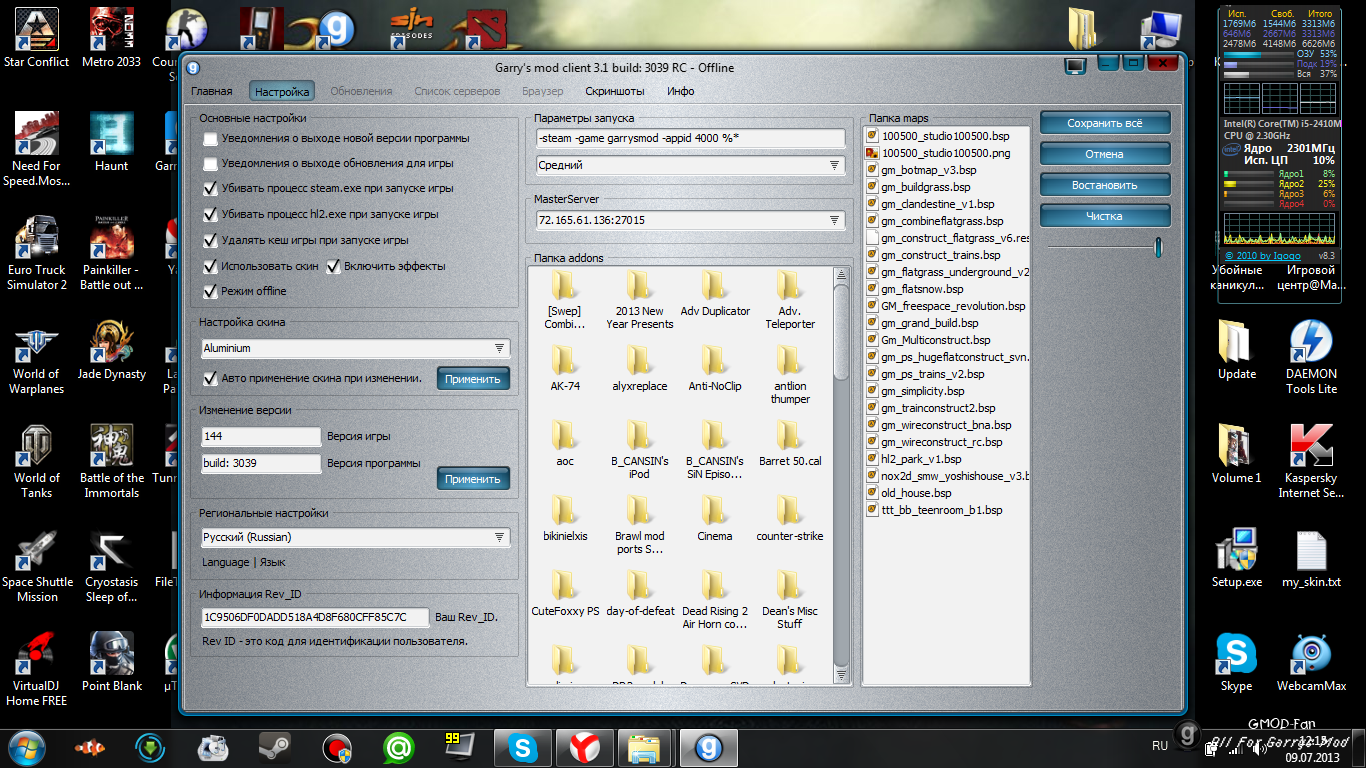Open the alyxreplace addon folder
This screenshot has width=1366, height=768.
coord(639,368)
